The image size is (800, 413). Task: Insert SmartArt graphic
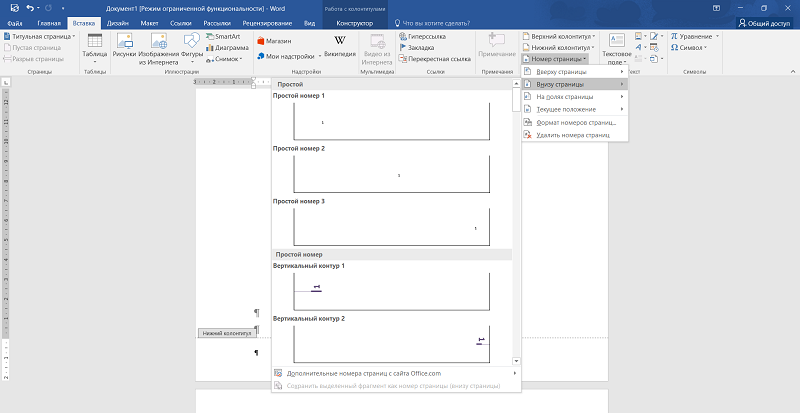click(x=220, y=36)
